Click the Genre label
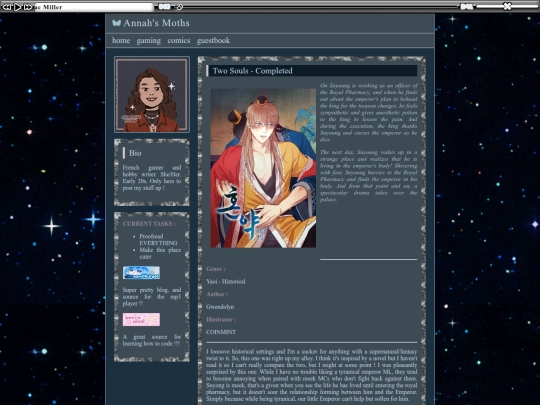540x405 pixels. click(x=216, y=269)
